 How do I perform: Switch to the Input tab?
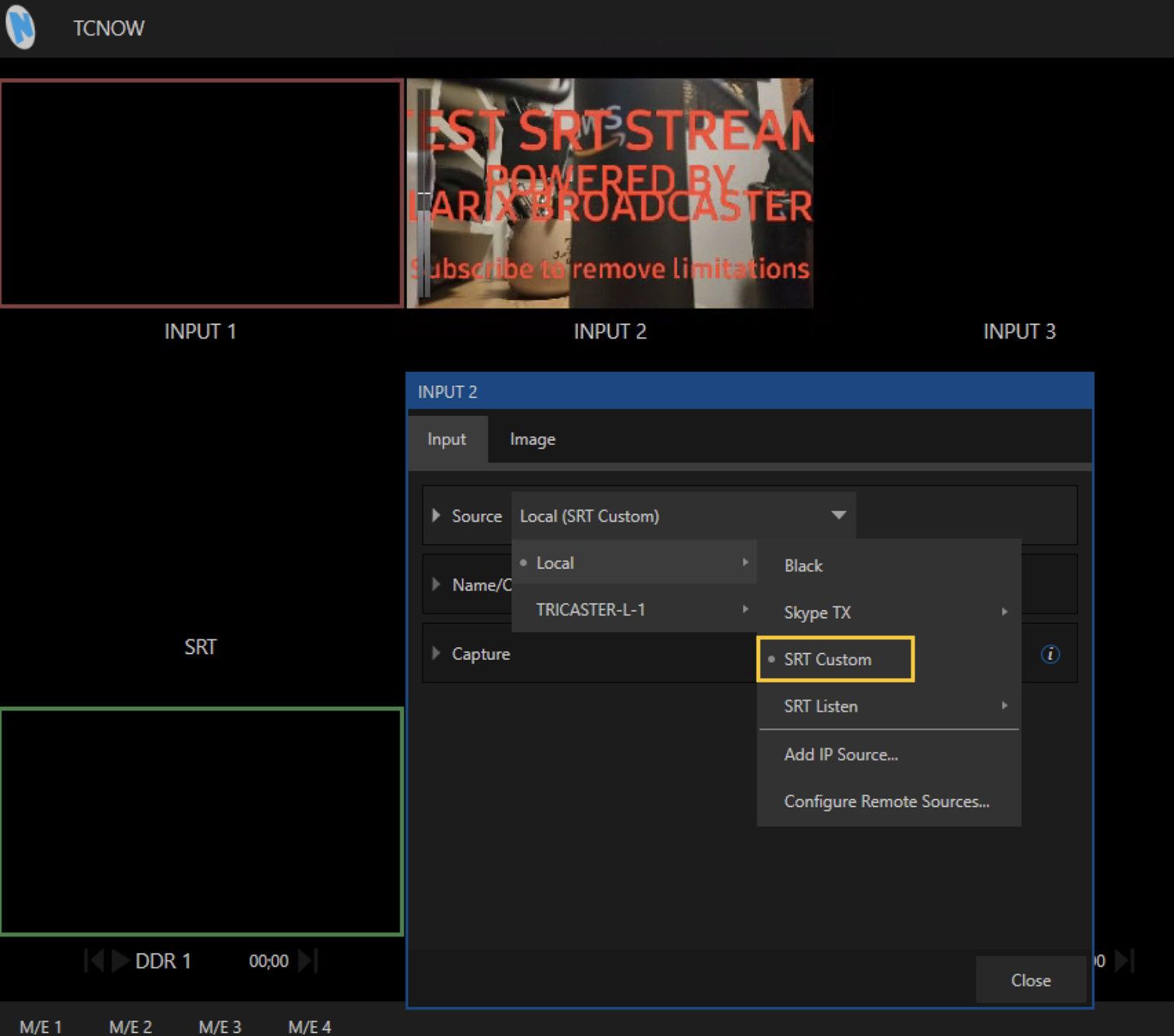pyautogui.click(x=447, y=440)
